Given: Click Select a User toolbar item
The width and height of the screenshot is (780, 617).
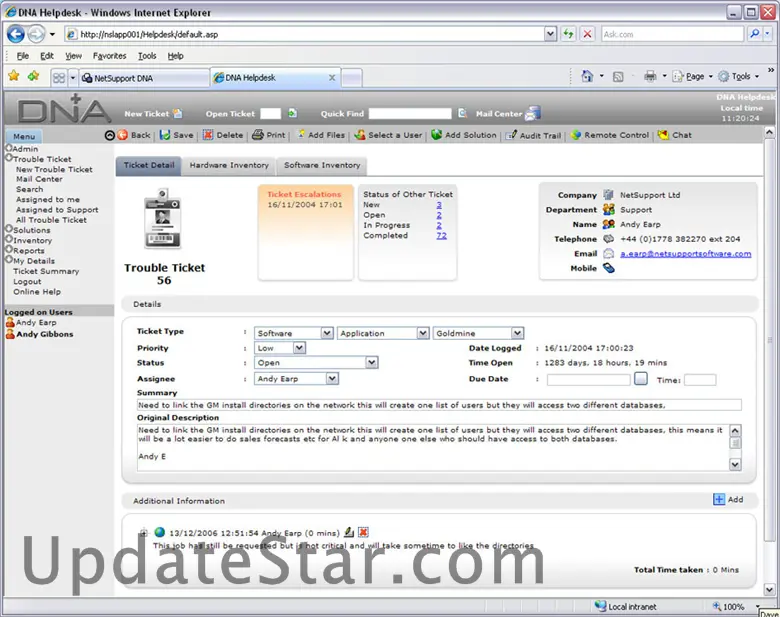Looking at the screenshot, I should (389, 135).
